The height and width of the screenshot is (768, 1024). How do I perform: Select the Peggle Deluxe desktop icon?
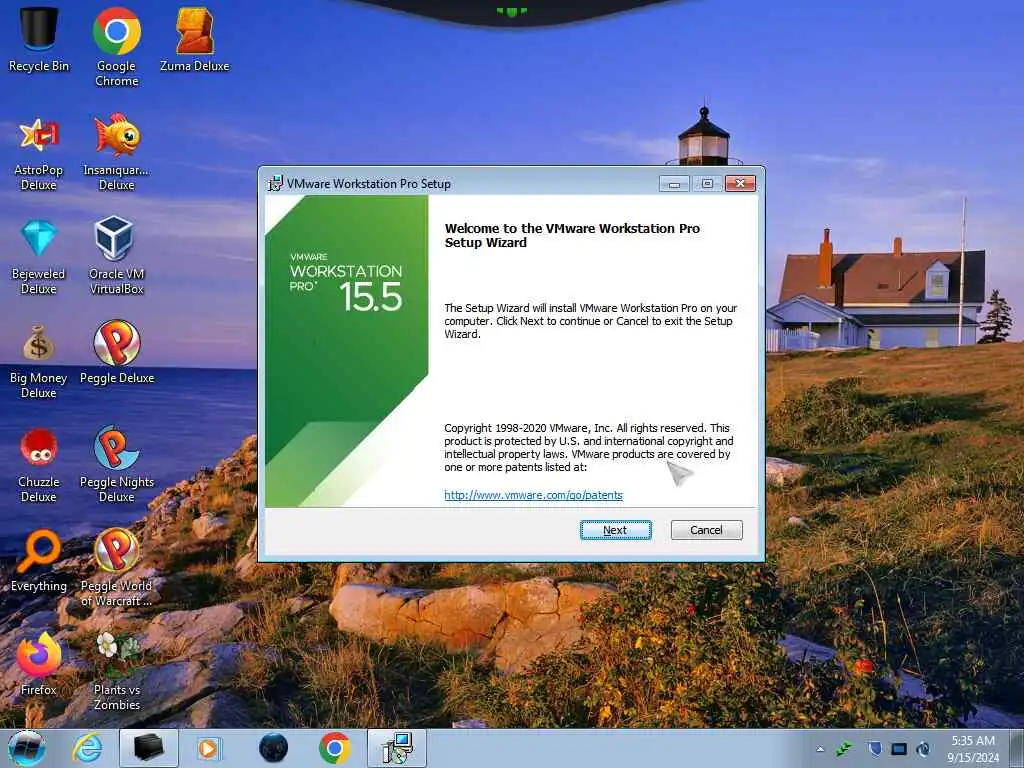pos(117,353)
